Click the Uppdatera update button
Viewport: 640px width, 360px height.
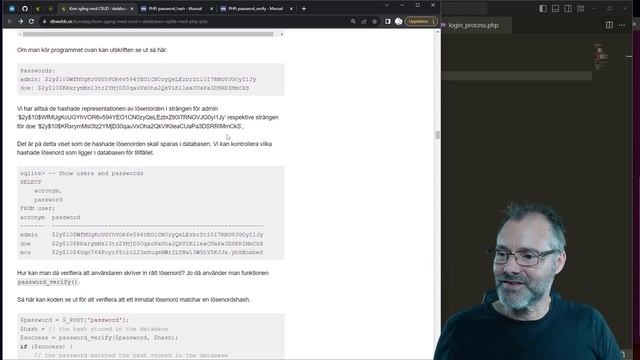click(x=421, y=21)
